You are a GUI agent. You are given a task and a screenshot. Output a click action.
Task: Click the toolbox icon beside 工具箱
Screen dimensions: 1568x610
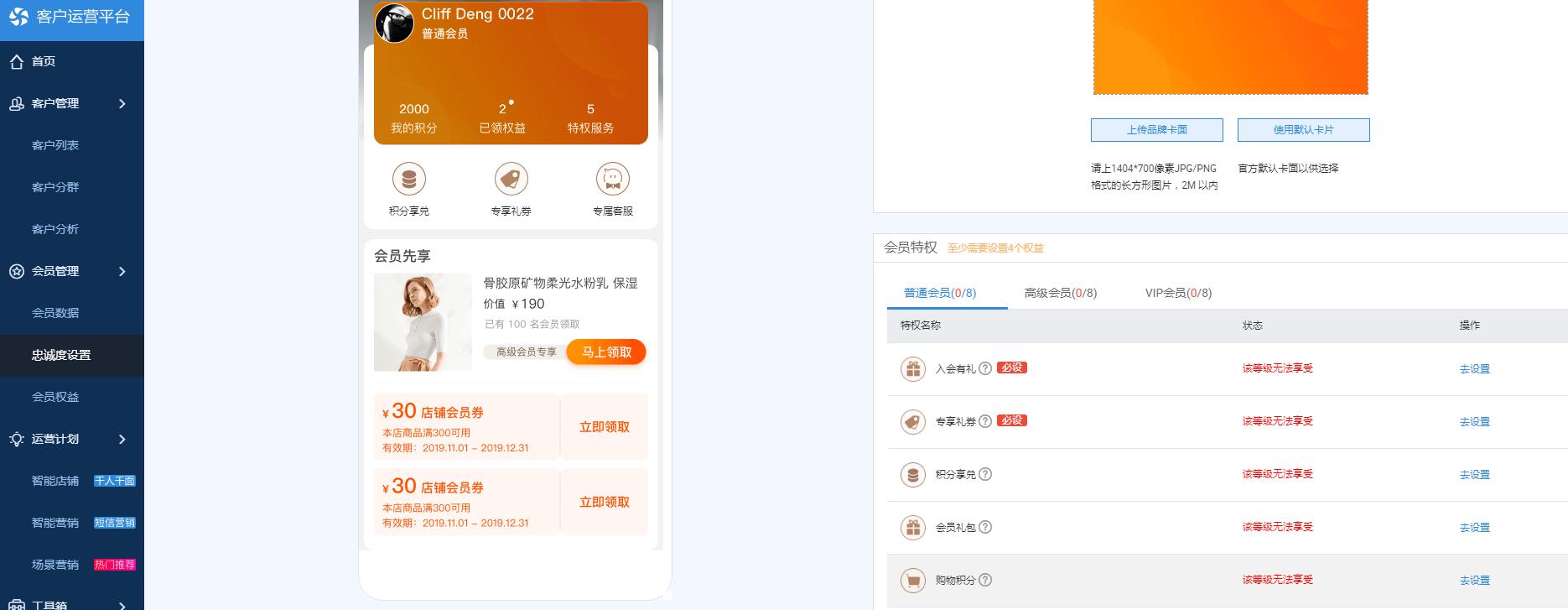[x=16, y=605]
